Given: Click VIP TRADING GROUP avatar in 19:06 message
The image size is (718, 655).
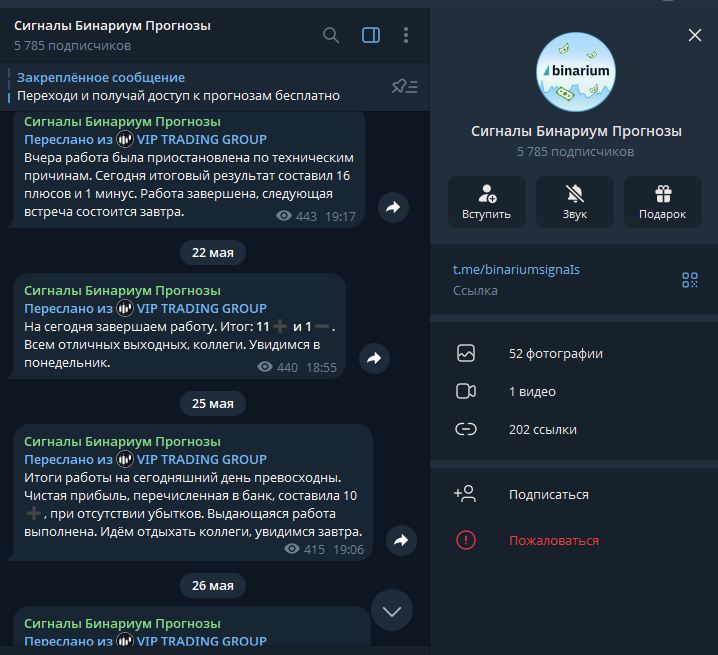Looking at the screenshot, I should [125, 459].
